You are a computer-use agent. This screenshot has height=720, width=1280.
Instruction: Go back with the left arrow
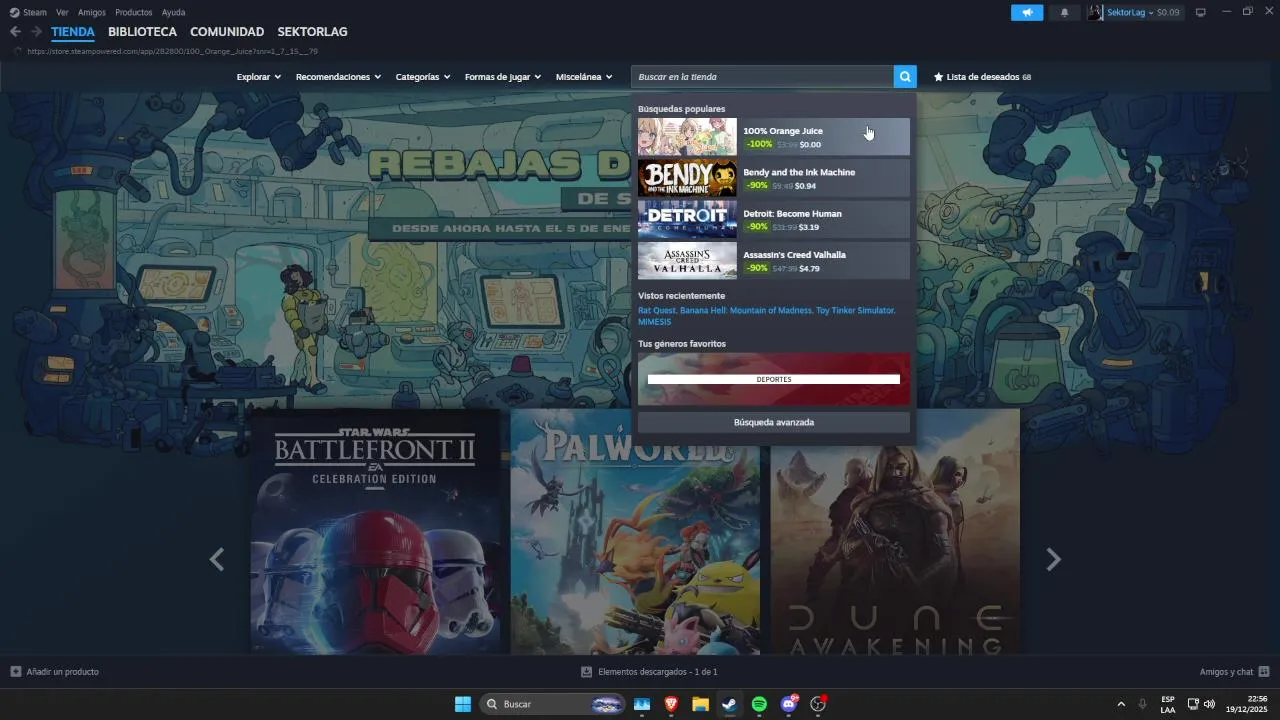tap(15, 32)
